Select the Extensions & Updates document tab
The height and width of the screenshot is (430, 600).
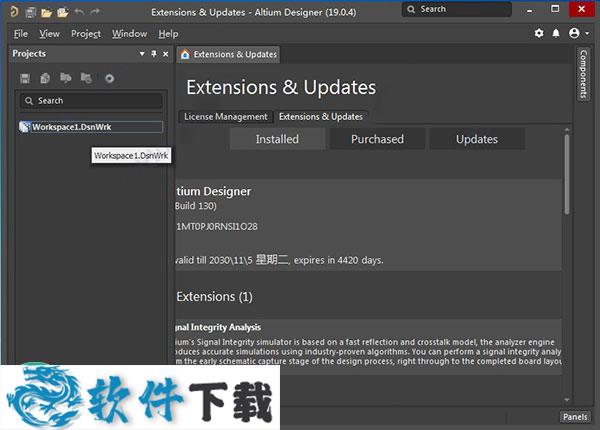(228, 54)
